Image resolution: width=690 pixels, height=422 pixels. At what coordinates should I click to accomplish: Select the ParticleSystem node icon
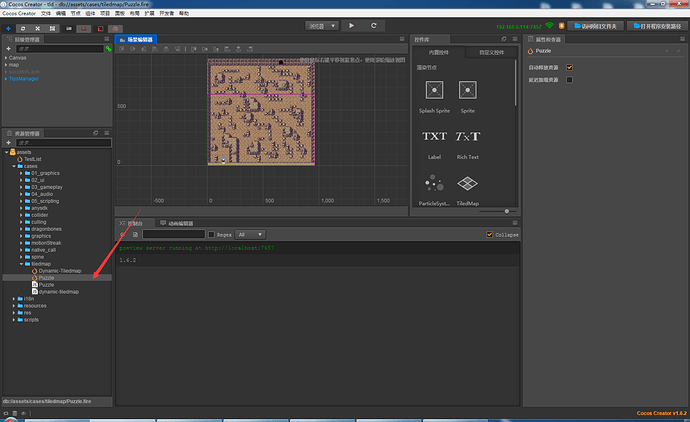(434, 184)
